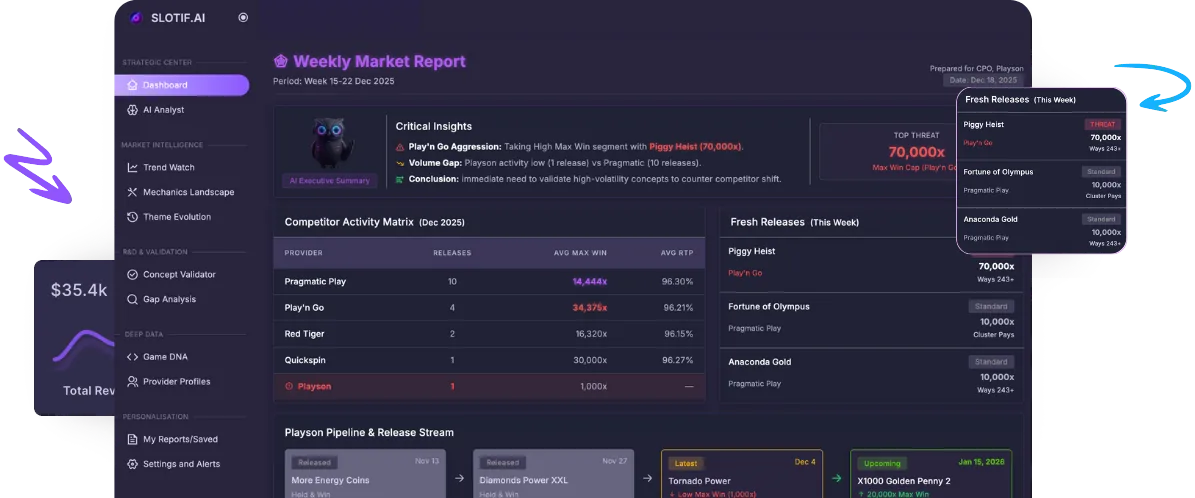This screenshot has height=498, width=1195.
Task: Open Theme Evolution page
Action: click(177, 217)
